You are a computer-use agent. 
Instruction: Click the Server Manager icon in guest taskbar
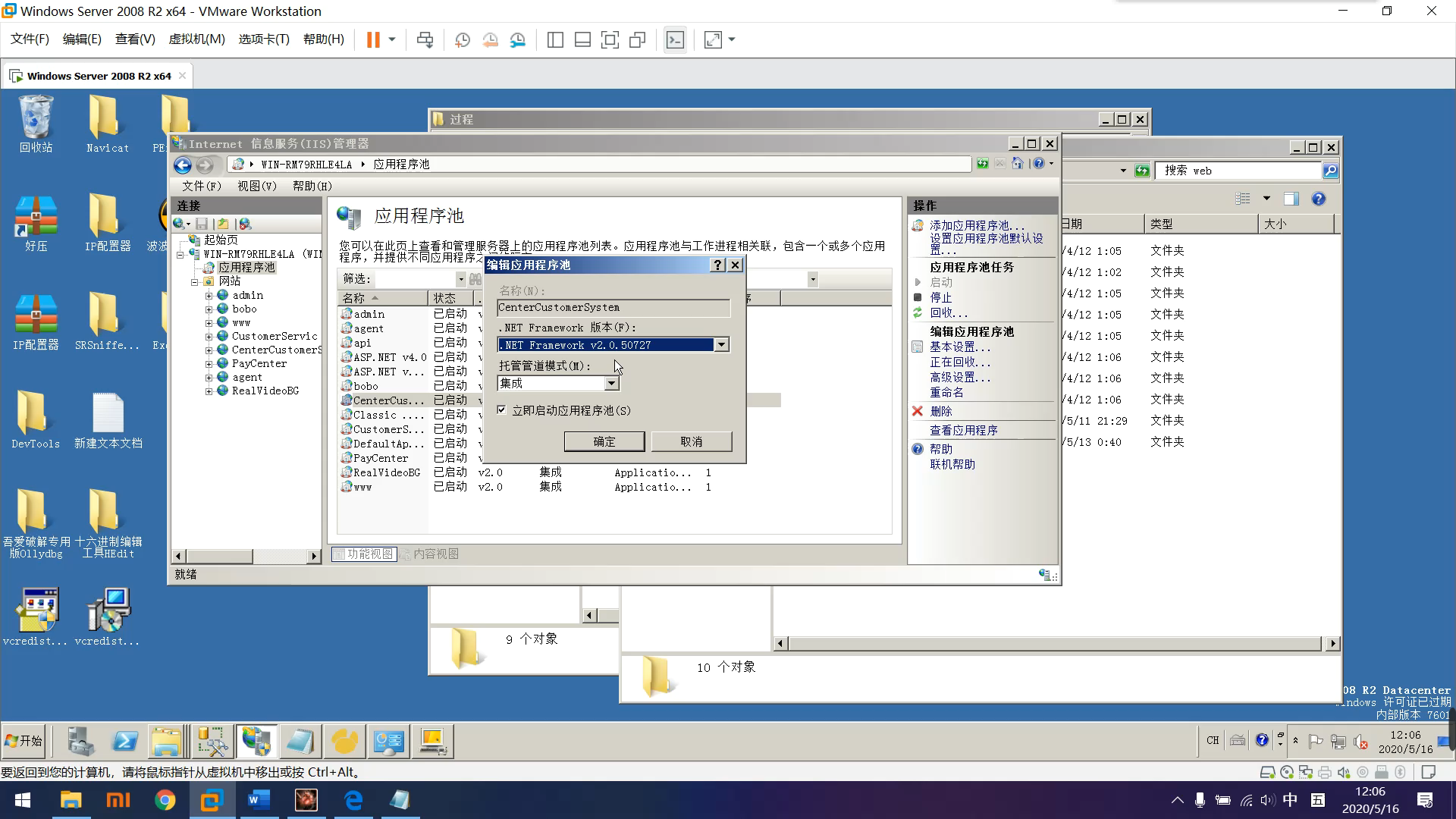coord(80,741)
